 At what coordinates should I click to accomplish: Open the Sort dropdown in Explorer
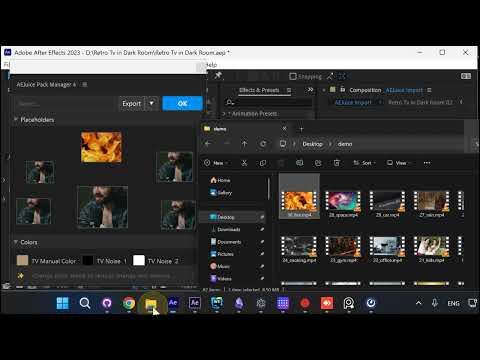[x=364, y=163]
